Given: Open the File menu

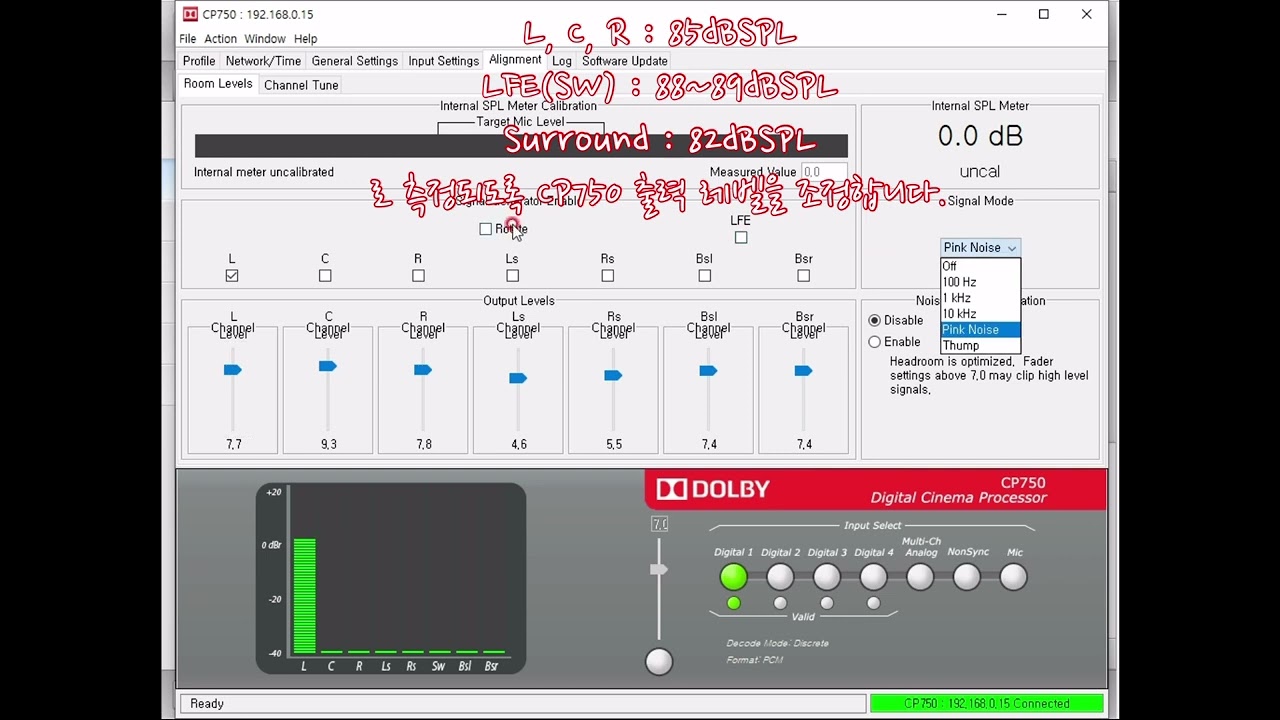Looking at the screenshot, I should tap(188, 39).
